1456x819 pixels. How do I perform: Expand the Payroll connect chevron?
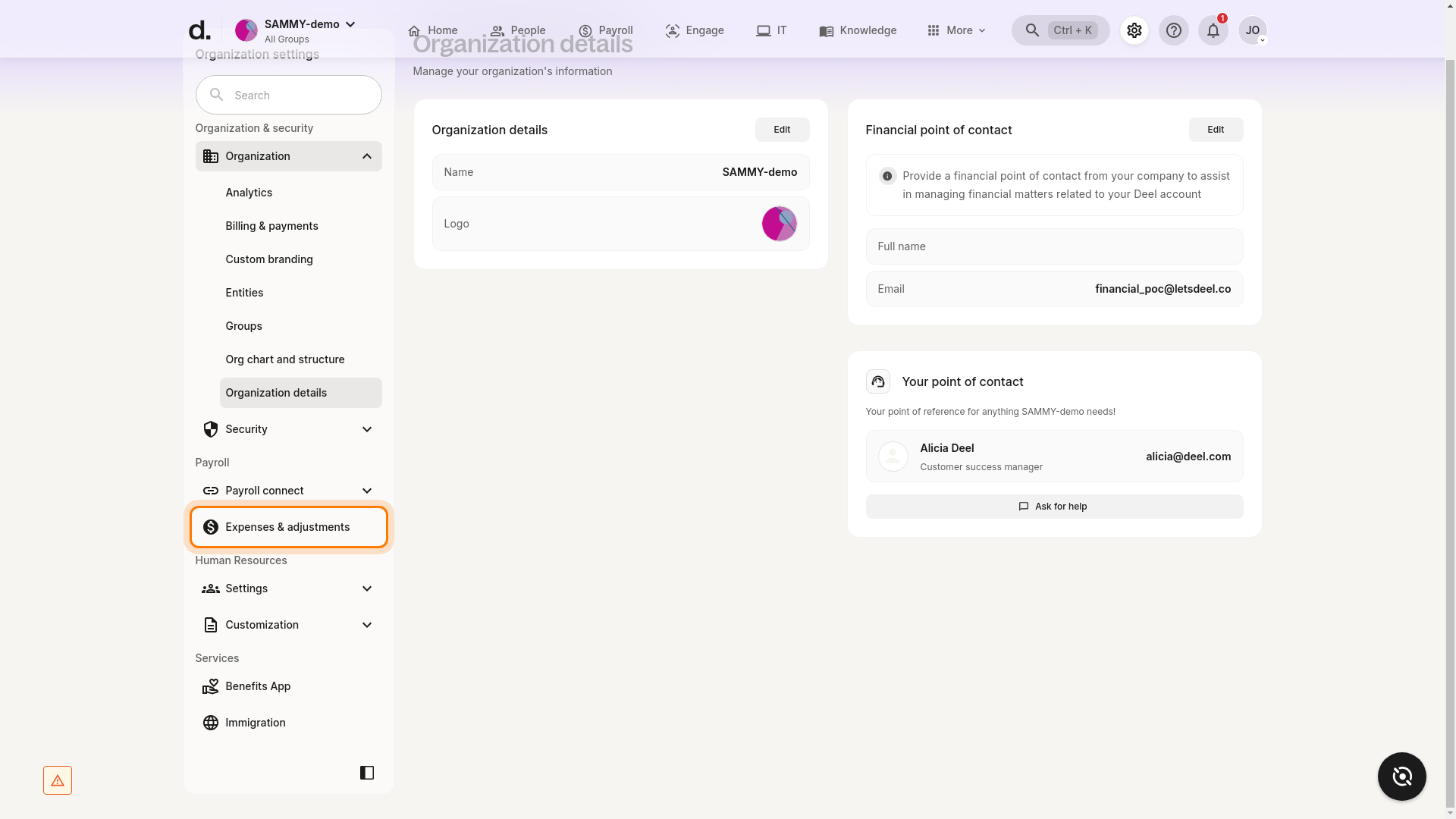point(366,491)
